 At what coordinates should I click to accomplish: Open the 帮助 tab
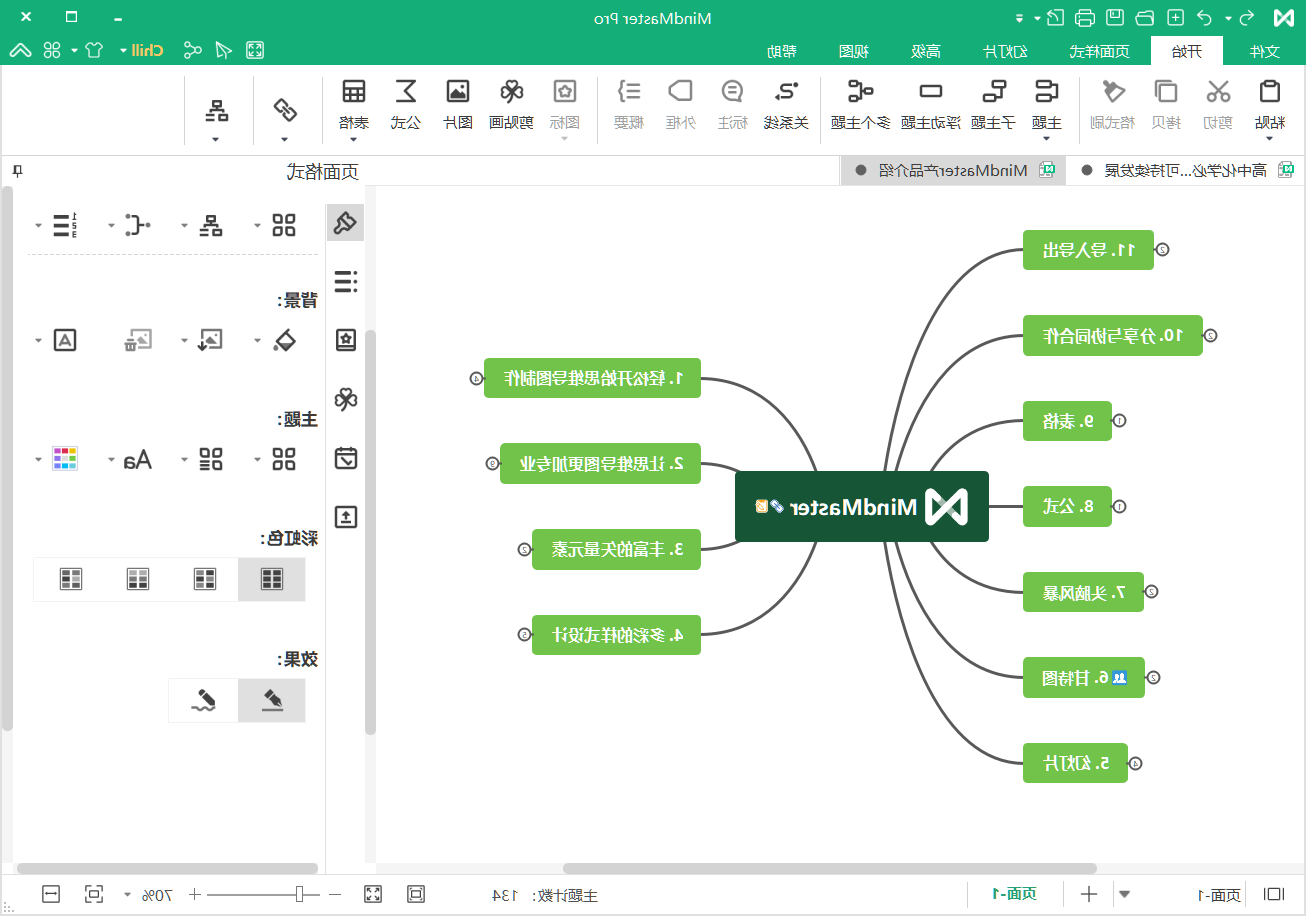783,51
